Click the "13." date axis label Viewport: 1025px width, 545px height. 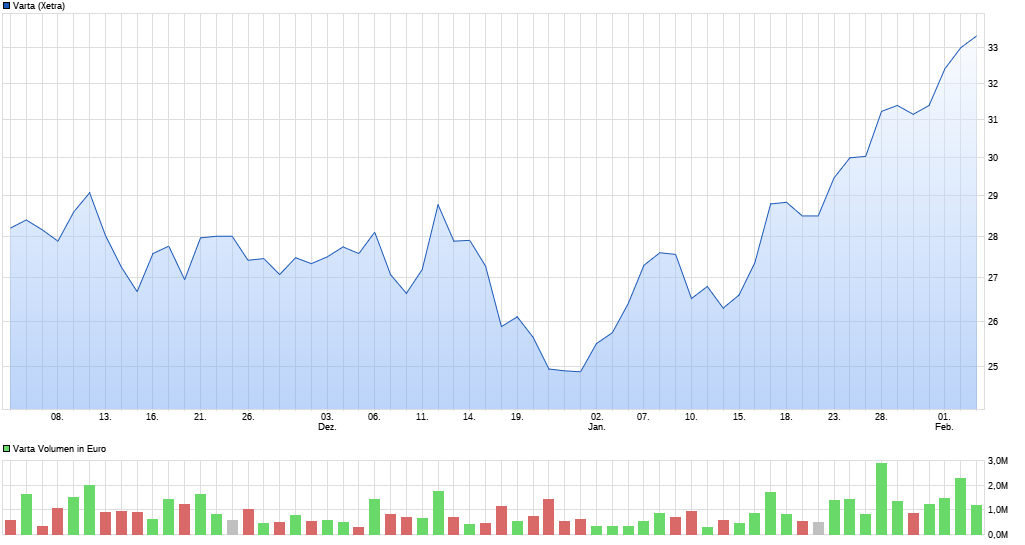pyautogui.click(x=105, y=416)
